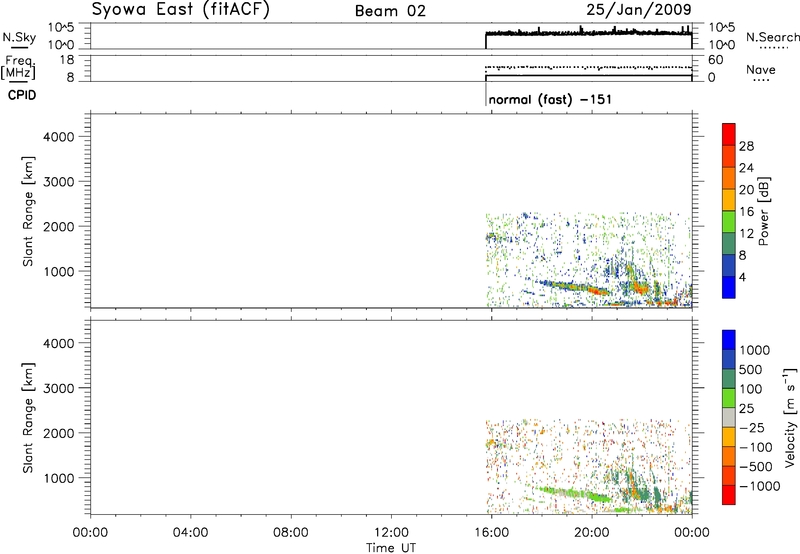Image resolution: width=800 pixels, height=554 pixels.
Task: Click the dotted line sample under N.Search
Action: (x=773, y=48)
